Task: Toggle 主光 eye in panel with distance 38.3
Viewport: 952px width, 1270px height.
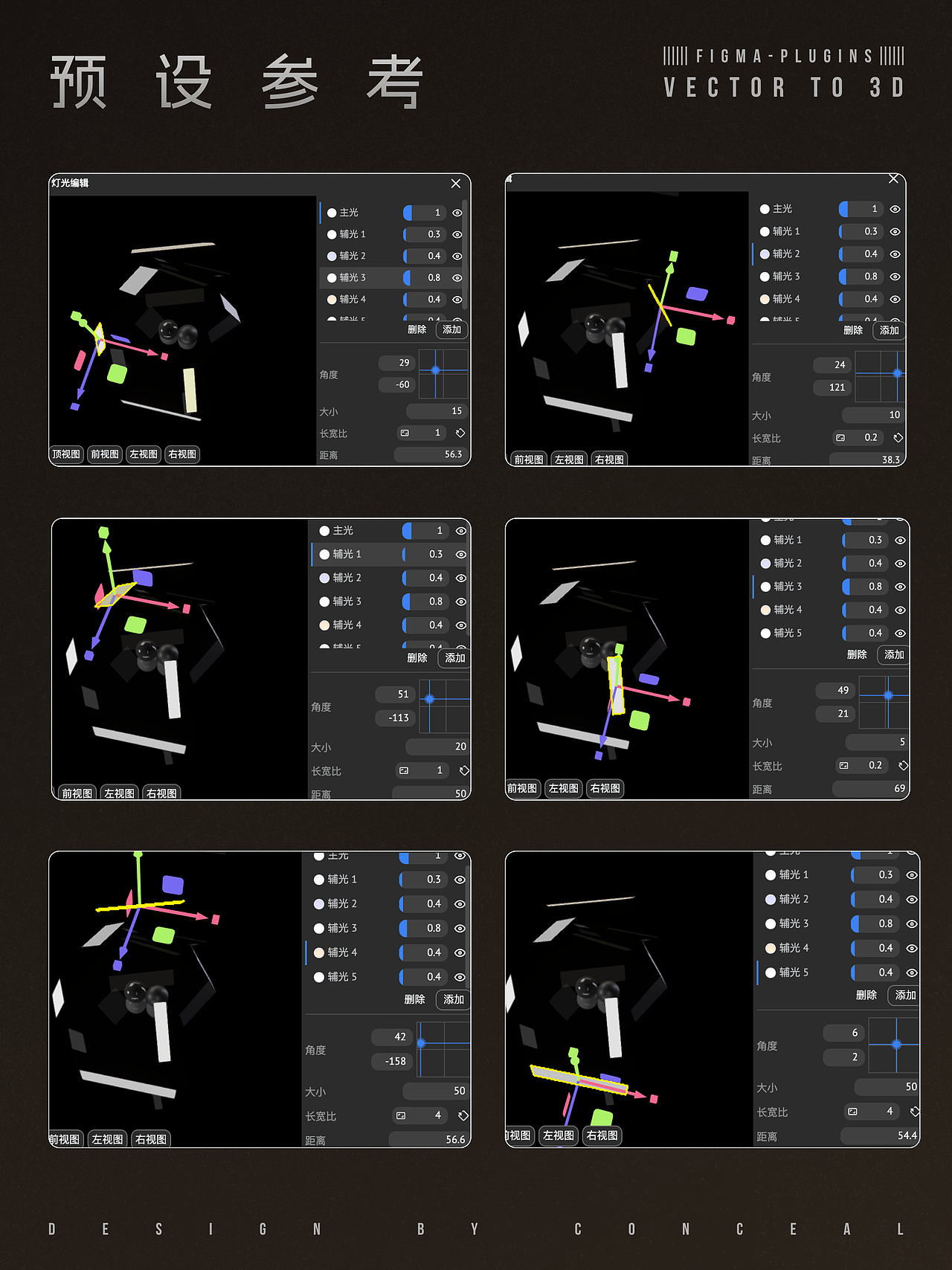Action: (x=895, y=210)
